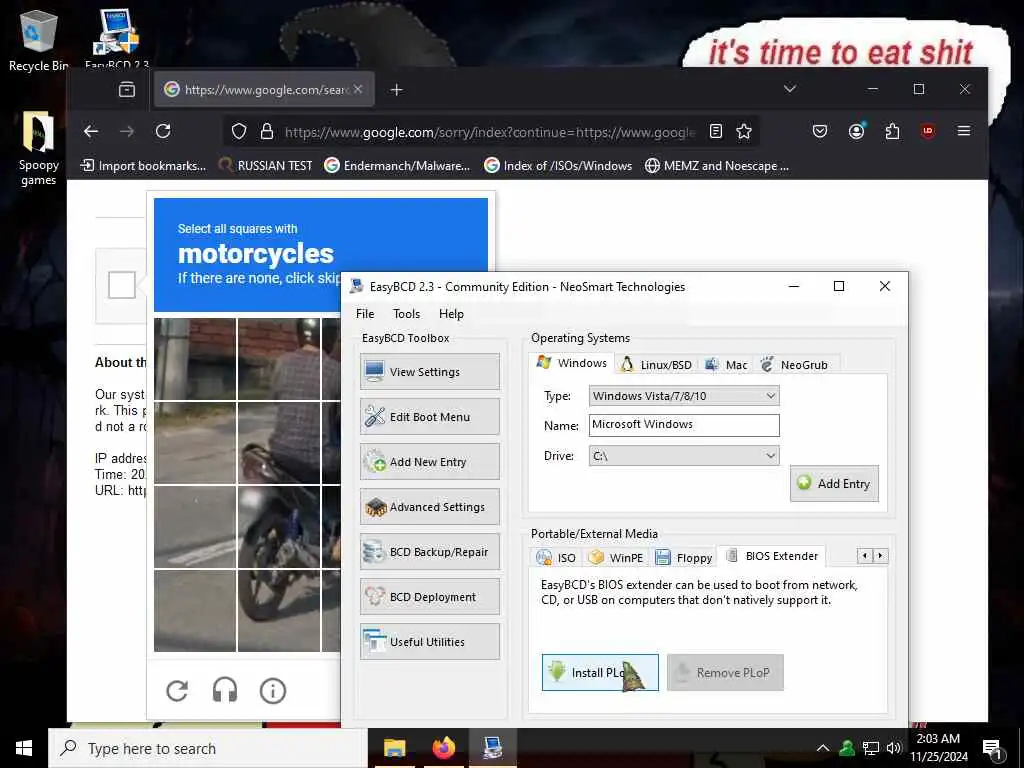The image size is (1024, 768).
Task: Expand the list all tabs chevron
Action: [790, 89]
